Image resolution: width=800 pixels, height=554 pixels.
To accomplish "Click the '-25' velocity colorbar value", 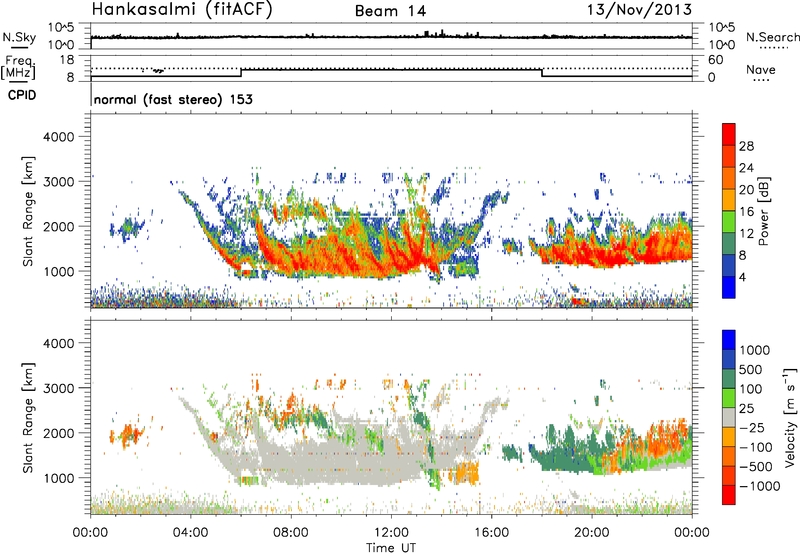I will (x=752, y=427).
